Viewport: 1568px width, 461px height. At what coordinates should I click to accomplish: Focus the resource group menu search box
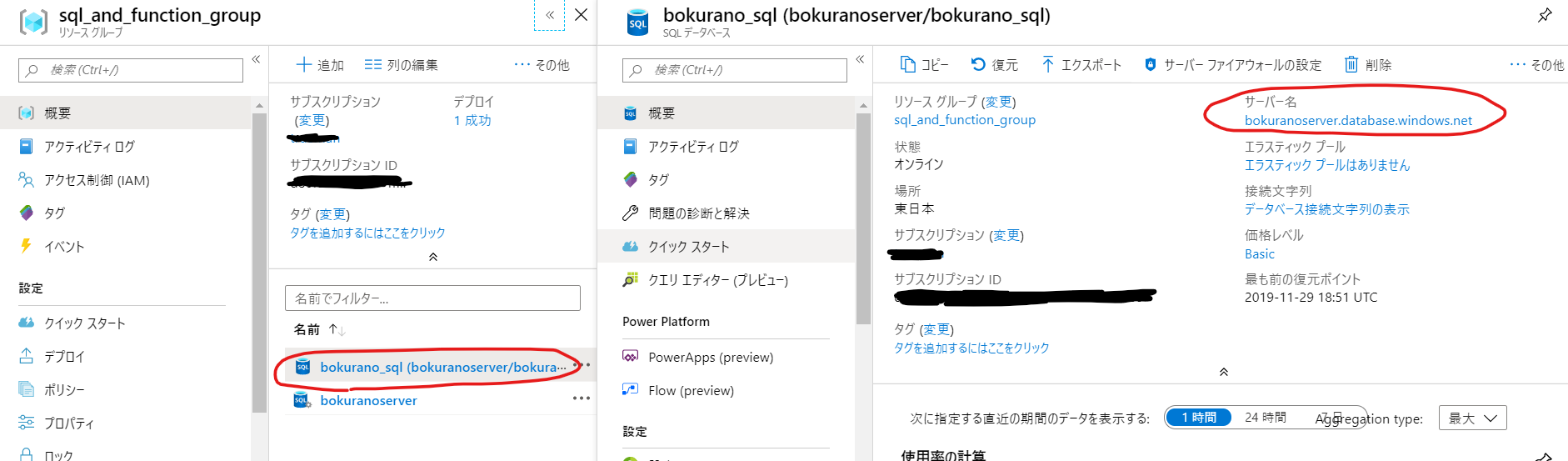131,70
